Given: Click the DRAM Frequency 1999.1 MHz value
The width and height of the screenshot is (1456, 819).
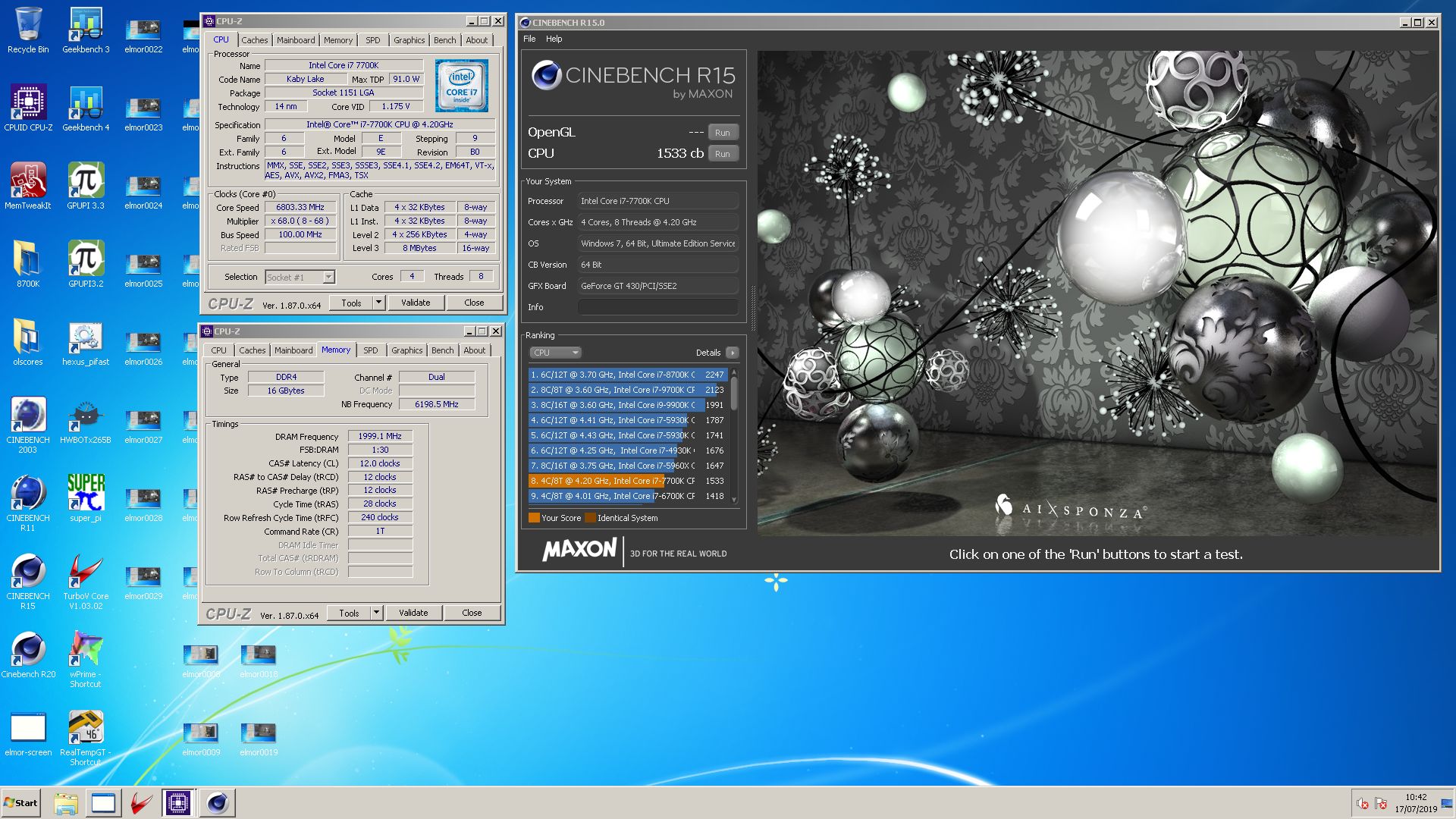Looking at the screenshot, I should coord(380,436).
